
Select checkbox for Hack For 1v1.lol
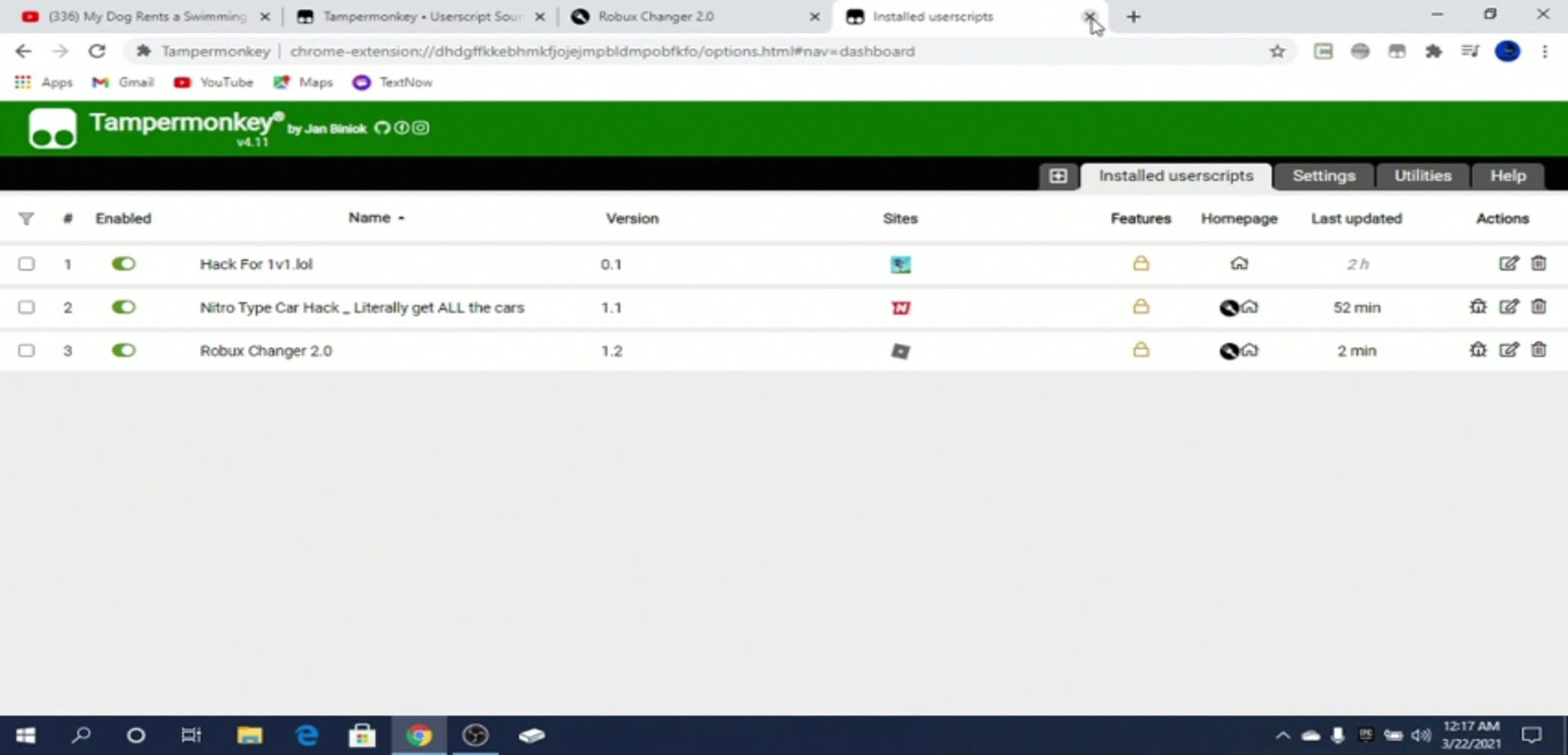click(x=27, y=264)
